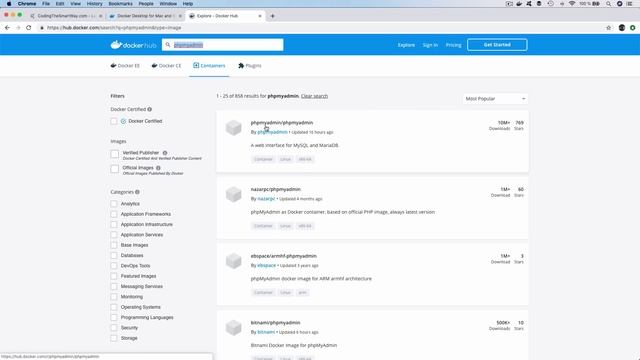The image size is (640, 360).
Task: Open the ebspace/armhf-phpmyadmin result title
Action: tap(284, 256)
